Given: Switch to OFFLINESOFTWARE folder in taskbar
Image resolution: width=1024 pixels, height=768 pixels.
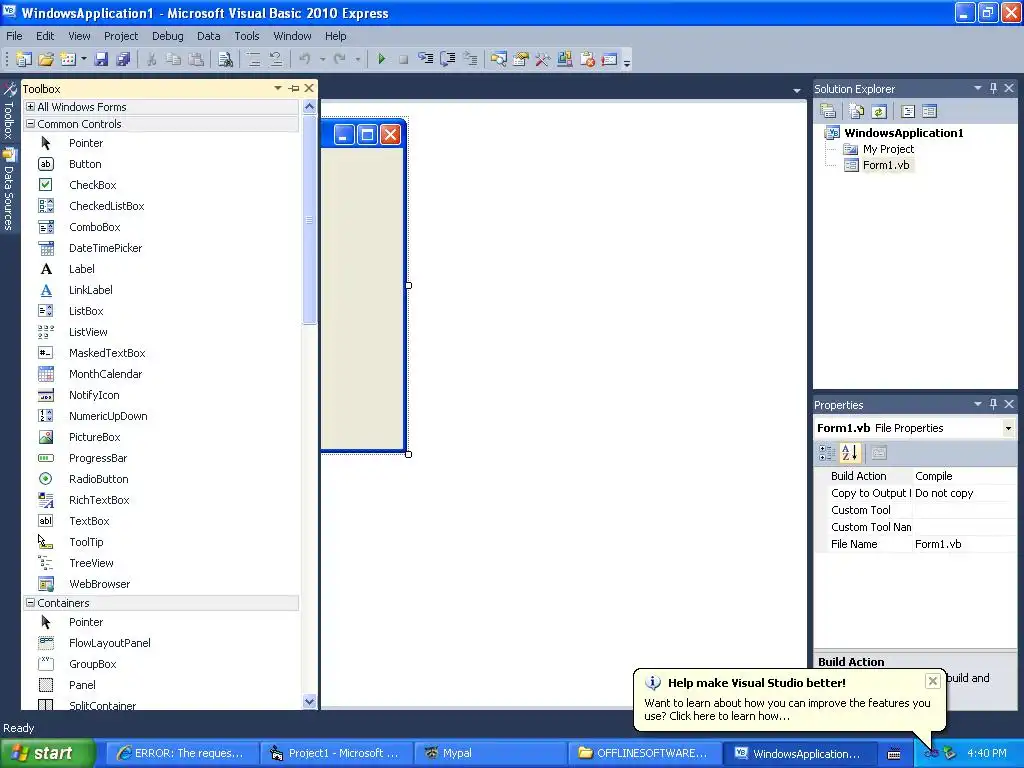Looking at the screenshot, I should pos(645,753).
